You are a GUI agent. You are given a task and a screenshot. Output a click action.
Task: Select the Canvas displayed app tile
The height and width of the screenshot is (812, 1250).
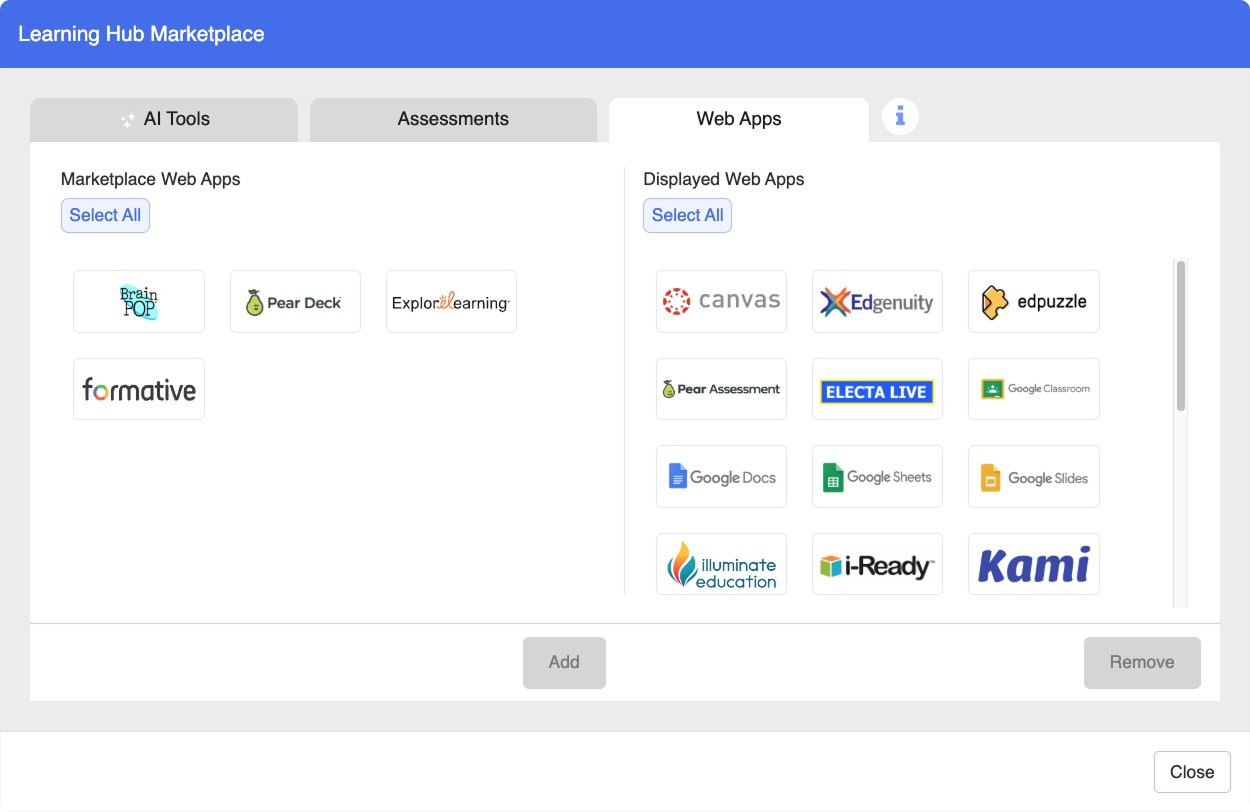(721, 301)
